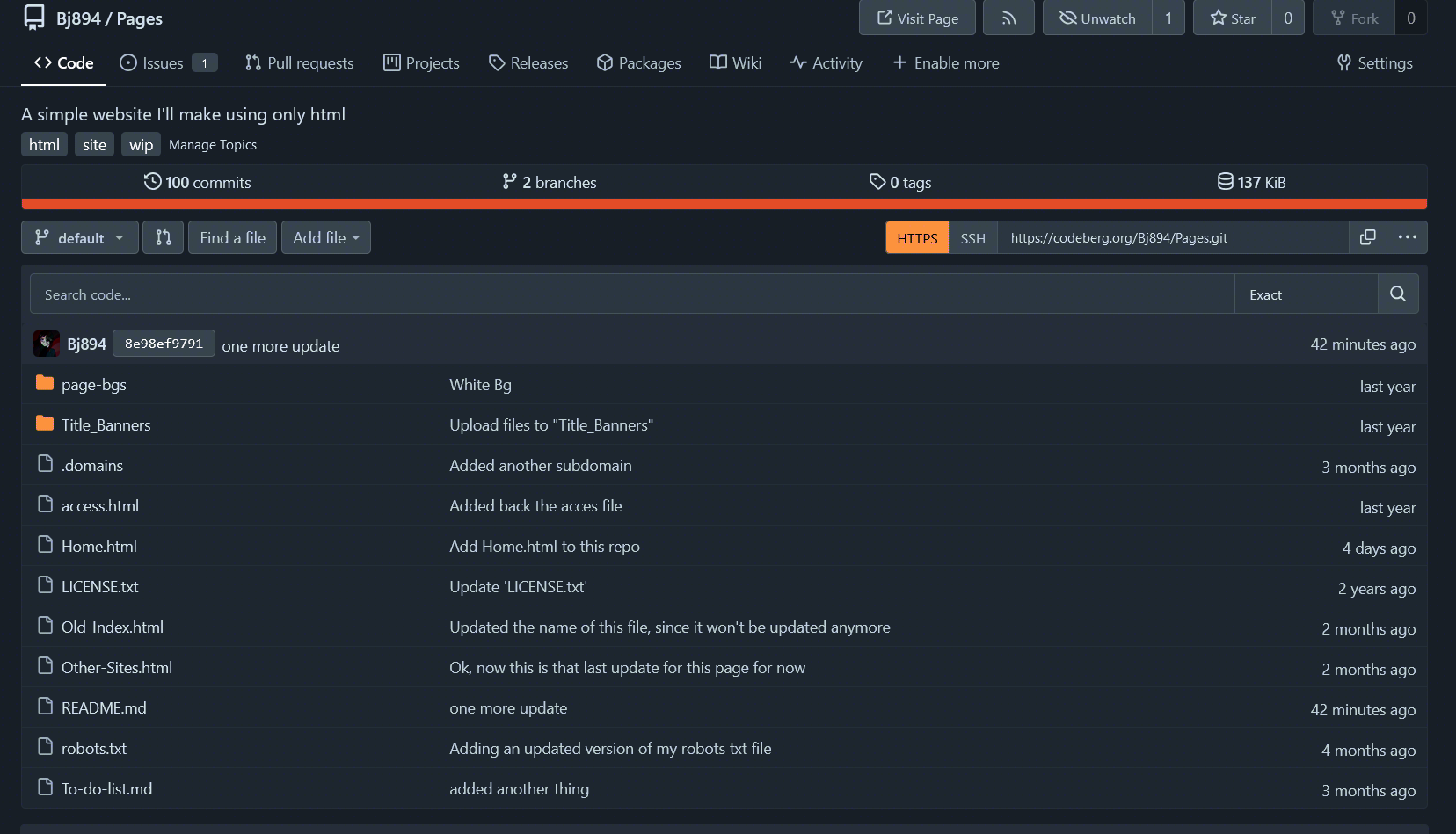Open commit message 'Added another subdomain'

click(x=541, y=465)
